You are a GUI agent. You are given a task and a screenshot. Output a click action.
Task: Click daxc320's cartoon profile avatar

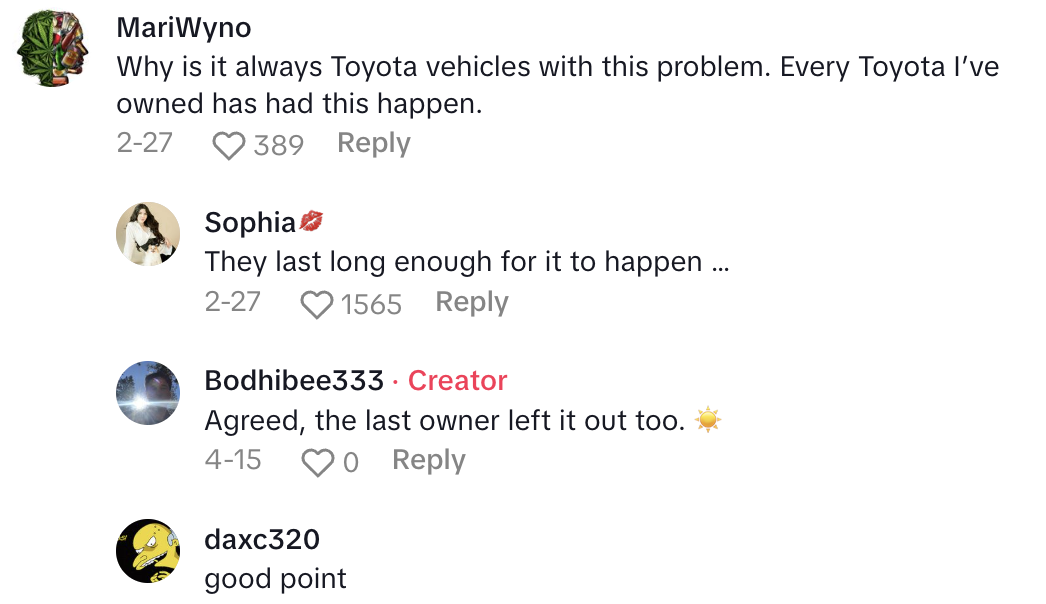point(147,552)
